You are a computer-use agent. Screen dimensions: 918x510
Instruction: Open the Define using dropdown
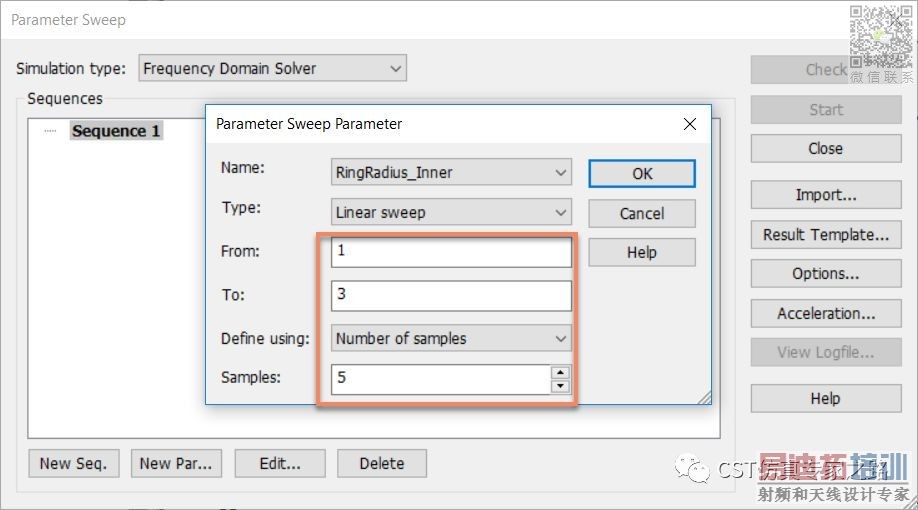(560, 338)
